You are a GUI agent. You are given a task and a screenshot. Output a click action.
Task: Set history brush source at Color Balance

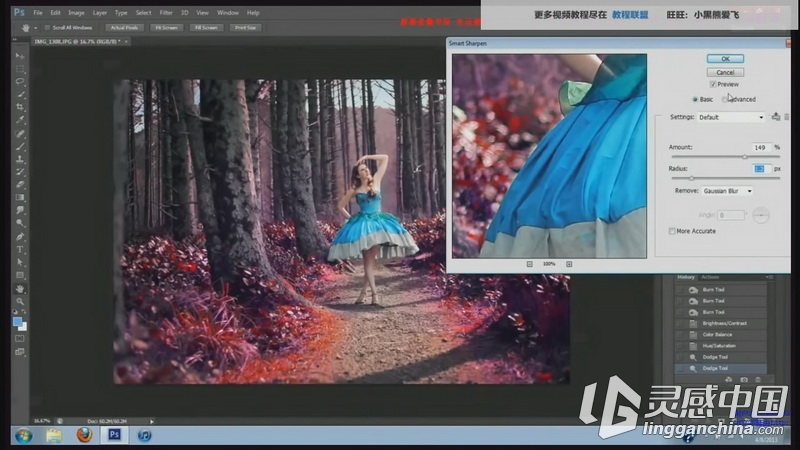point(680,335)
